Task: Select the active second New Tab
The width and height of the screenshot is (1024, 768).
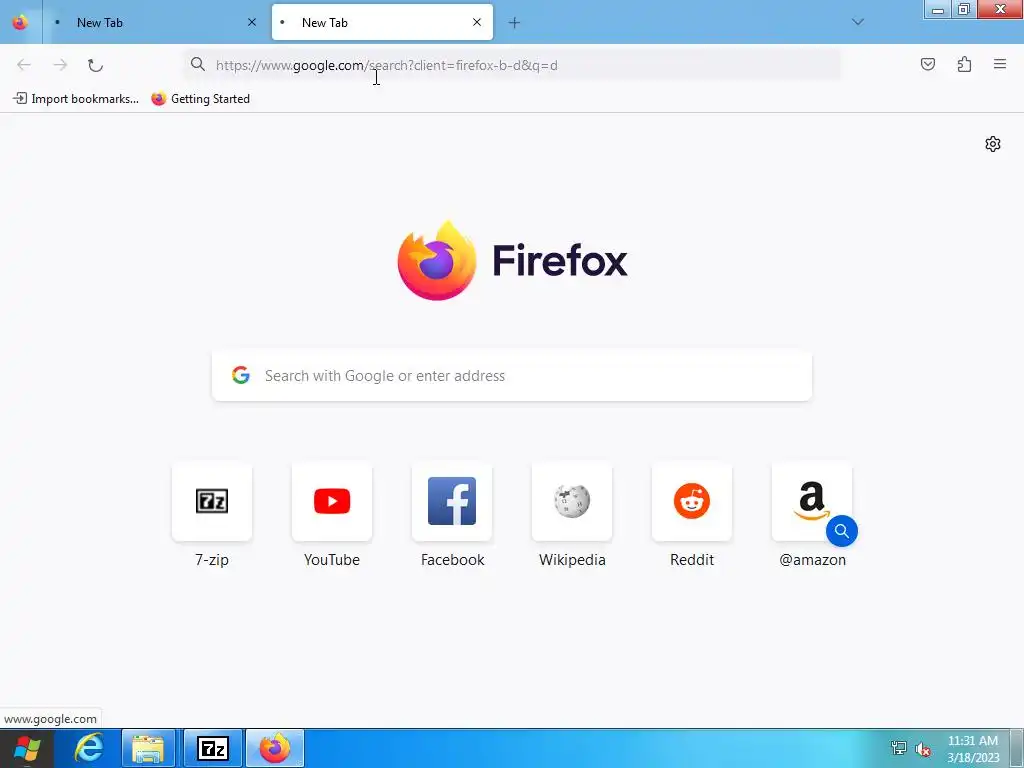Action: [x=382, y=22]
